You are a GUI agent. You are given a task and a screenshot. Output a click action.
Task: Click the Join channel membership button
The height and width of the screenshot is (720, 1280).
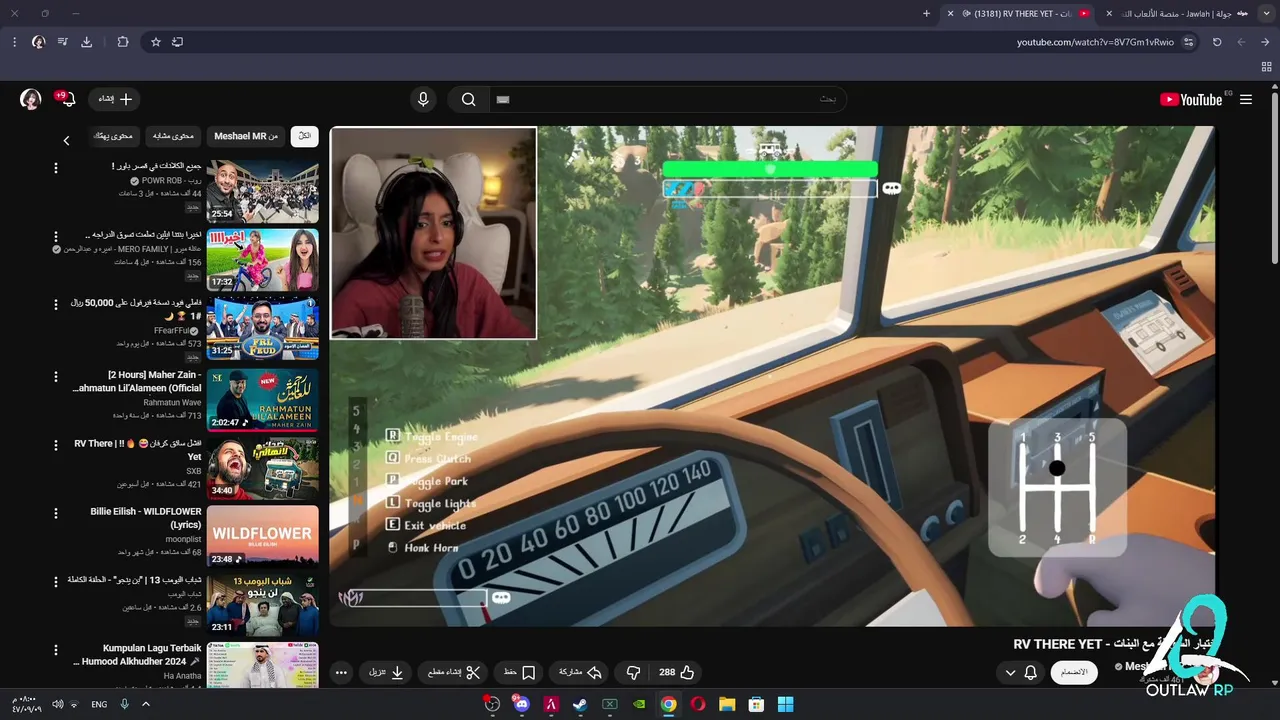(x=1073, y=672)
